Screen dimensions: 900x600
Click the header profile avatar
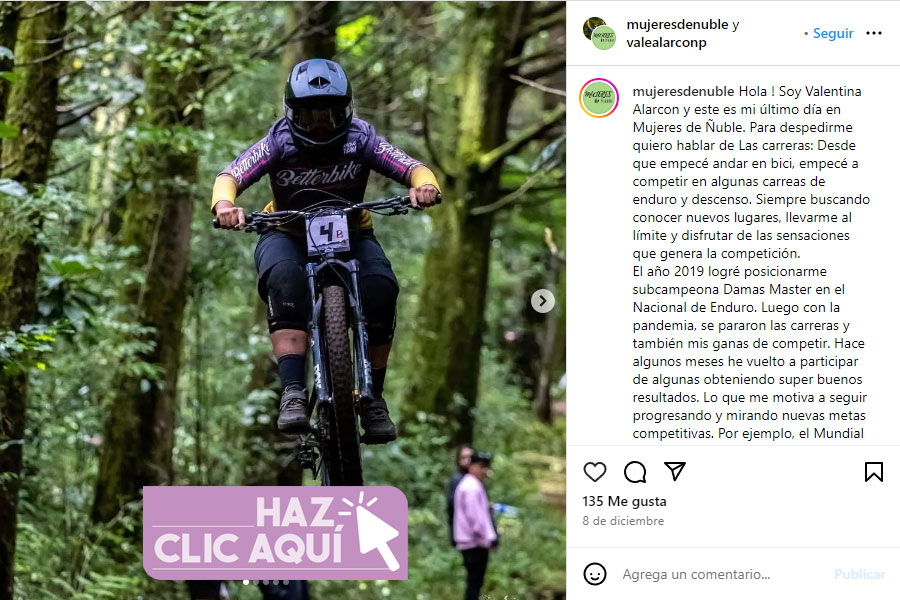click(599, 33)
